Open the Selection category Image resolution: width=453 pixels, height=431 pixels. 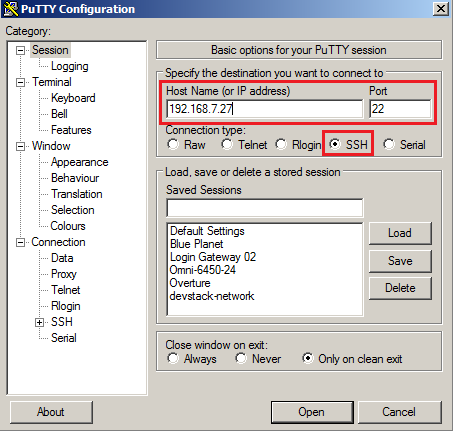pos(72,210)
